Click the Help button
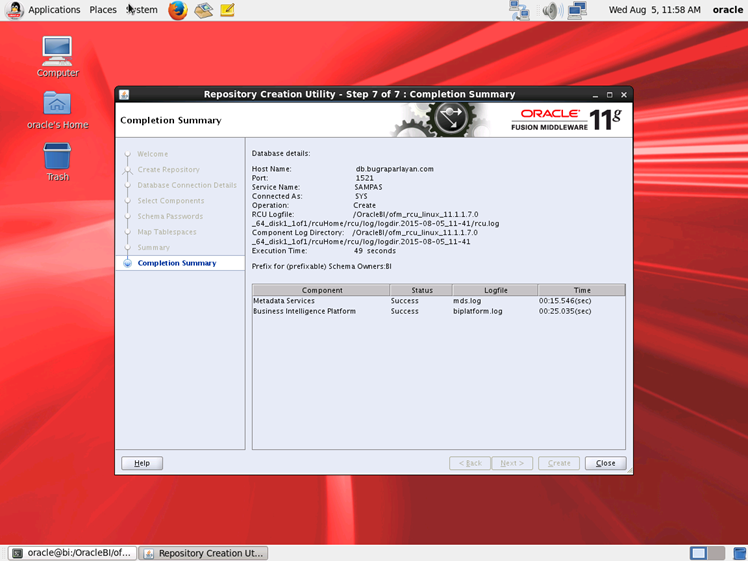 point(142,463)
